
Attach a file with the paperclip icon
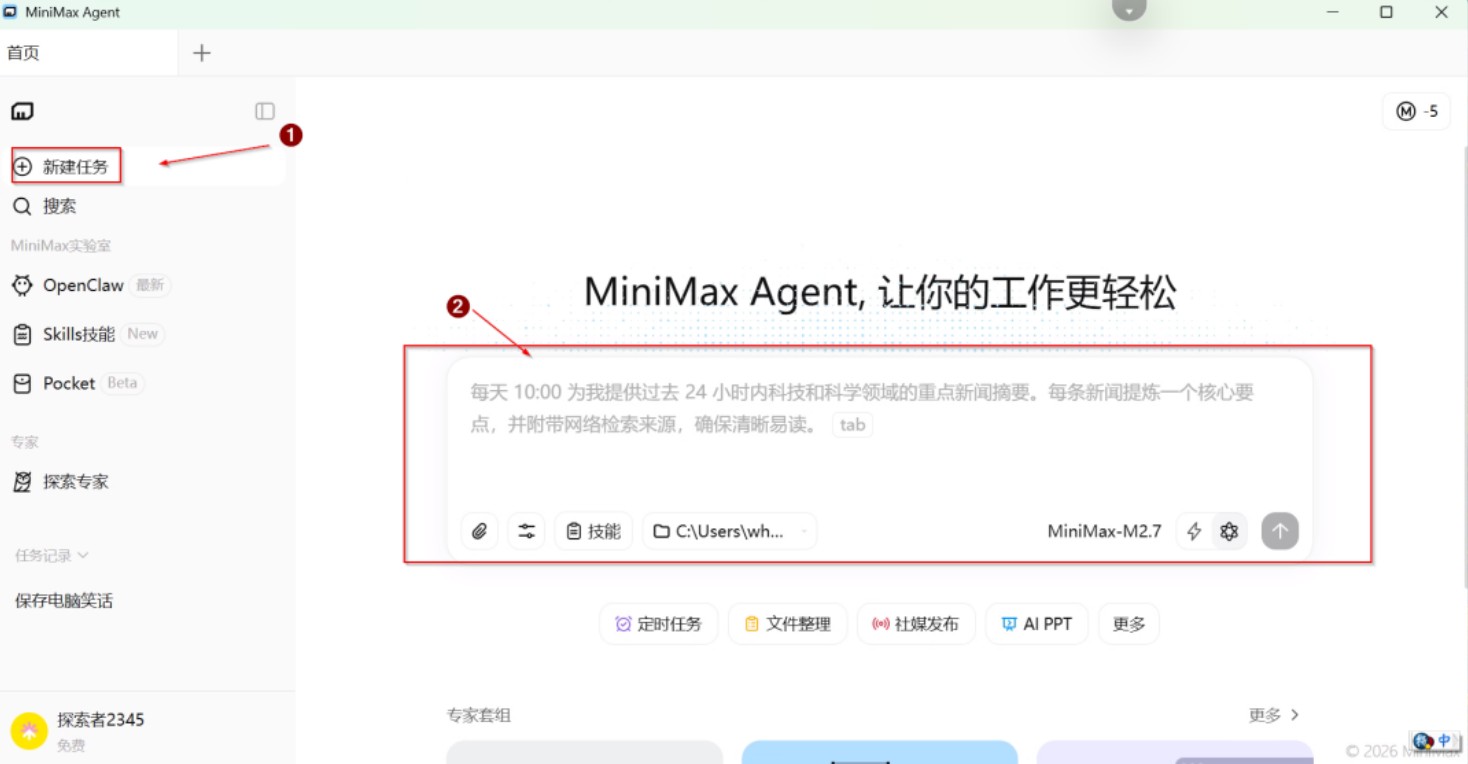click(x=479, y=532)
